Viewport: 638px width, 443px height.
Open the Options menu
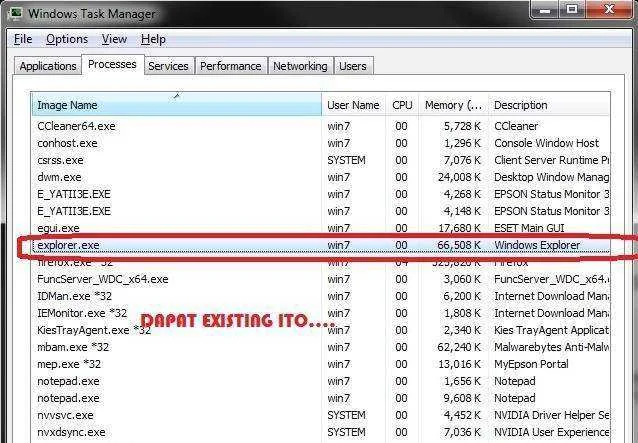67,39
